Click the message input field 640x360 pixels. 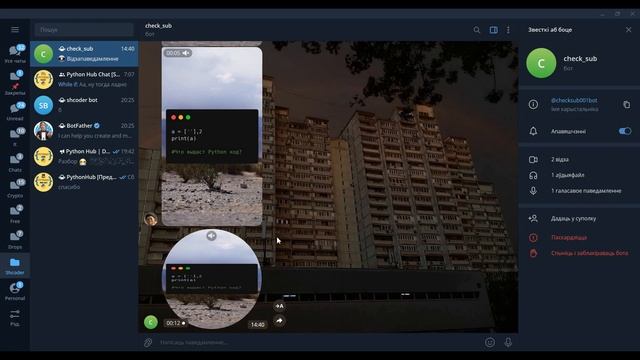(318, 342)
